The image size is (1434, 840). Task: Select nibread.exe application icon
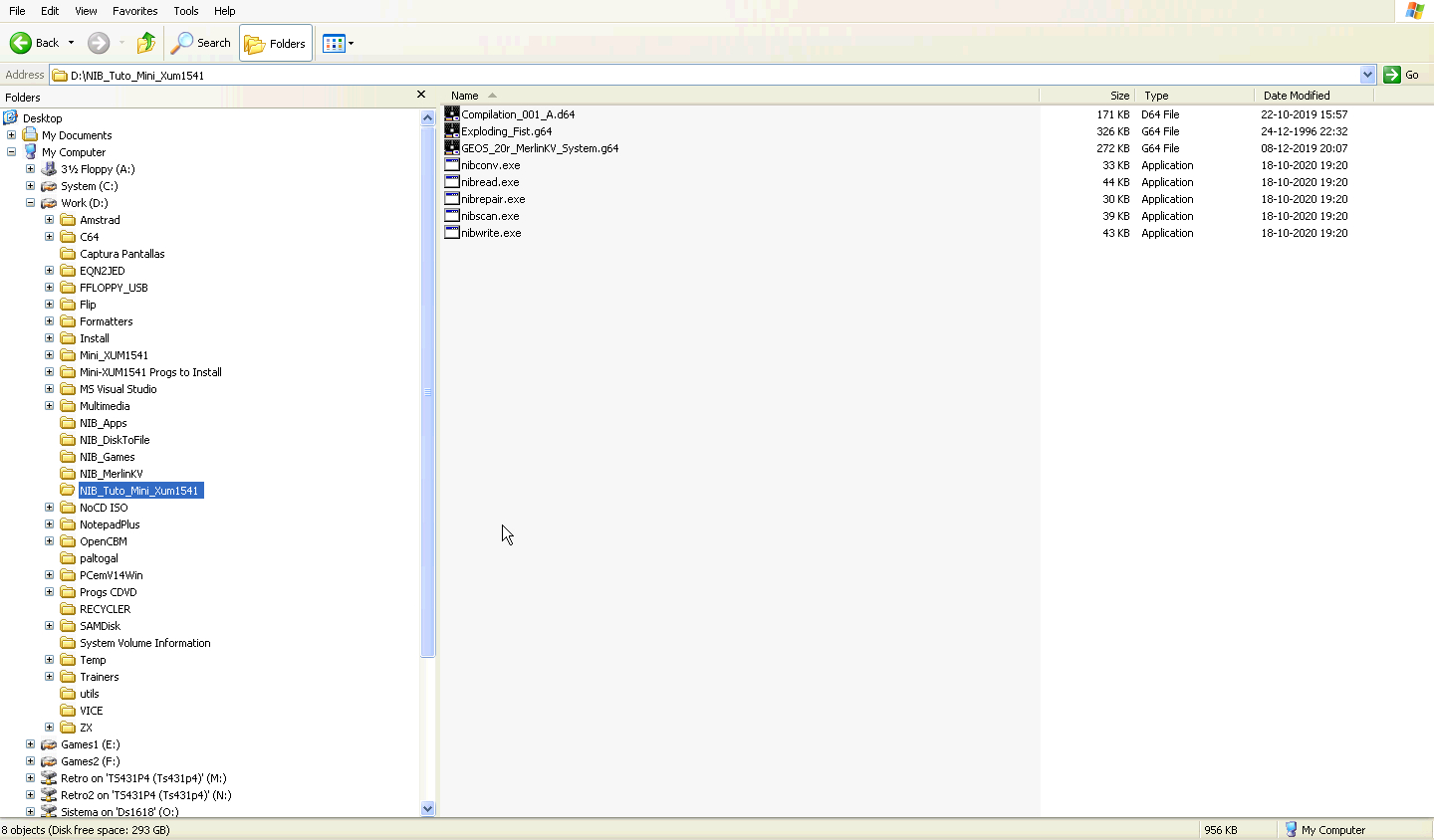(x=452, y=181)
